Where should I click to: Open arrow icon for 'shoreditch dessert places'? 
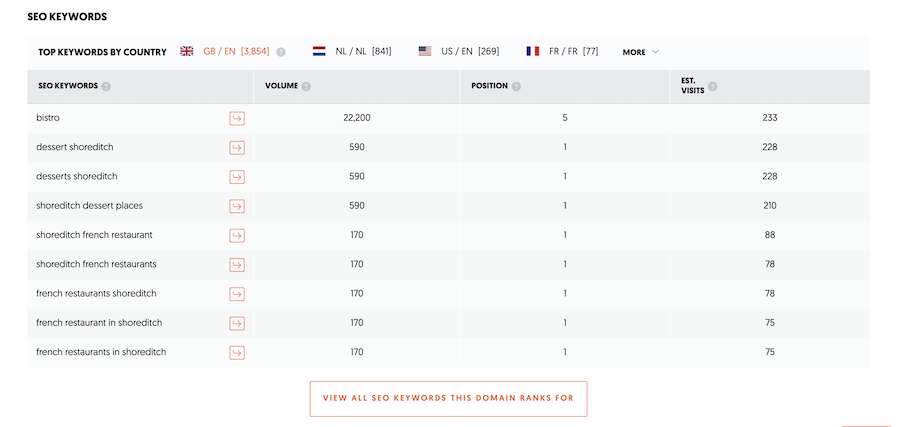point(237,206)
